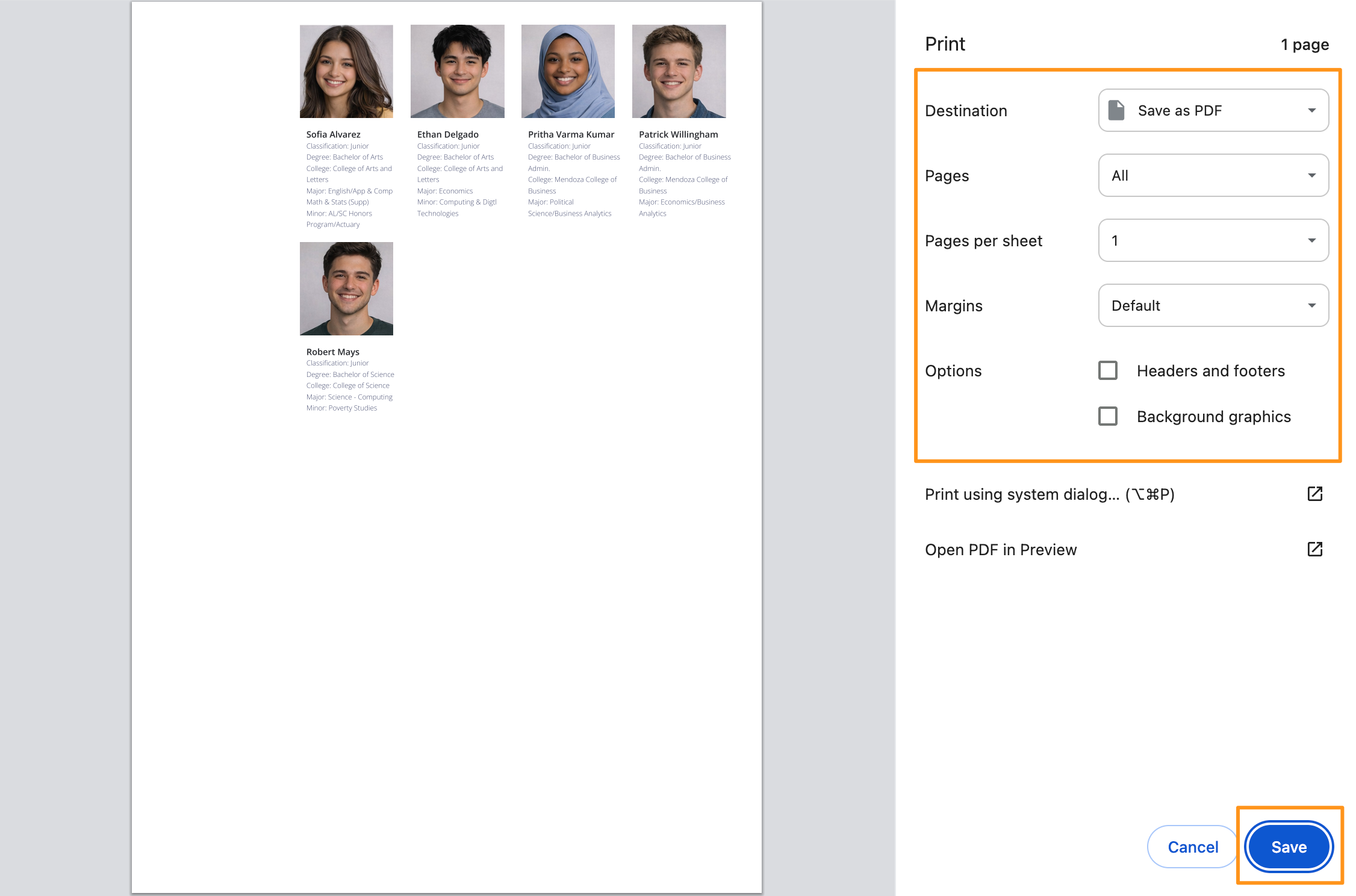Click the PDF document icon in Destination
1356x896 pixels.
1116,110
